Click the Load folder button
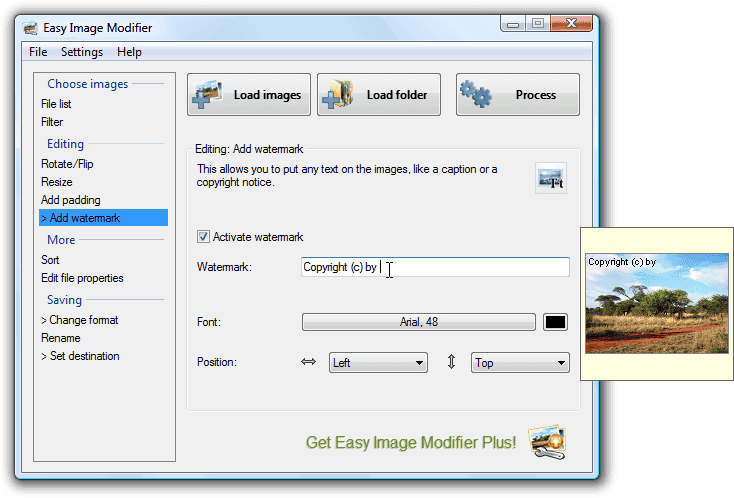 coord(379,95)
